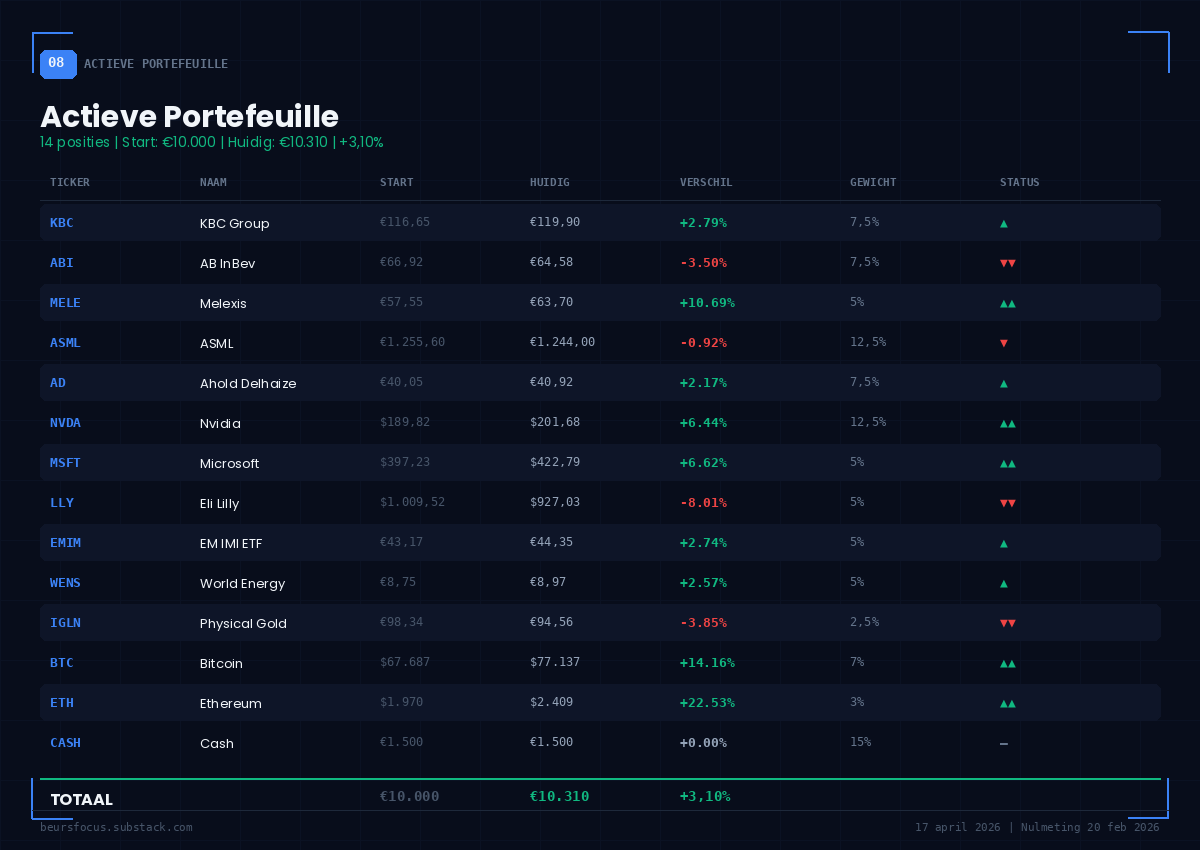Click KBC's green up arrow status icon
The height and width of the screenshot is (850, 1200).
pyautogui.click(x=1003, y=222)
